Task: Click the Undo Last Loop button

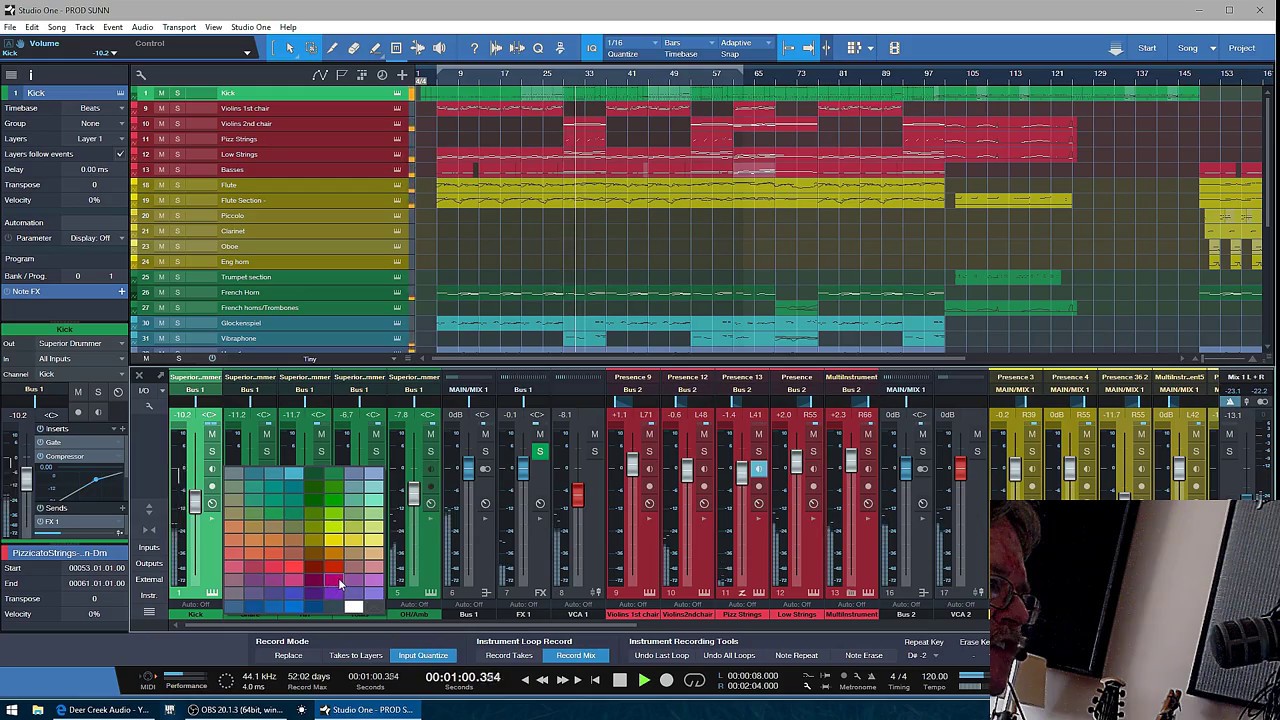Action: [x=661, y=655]
